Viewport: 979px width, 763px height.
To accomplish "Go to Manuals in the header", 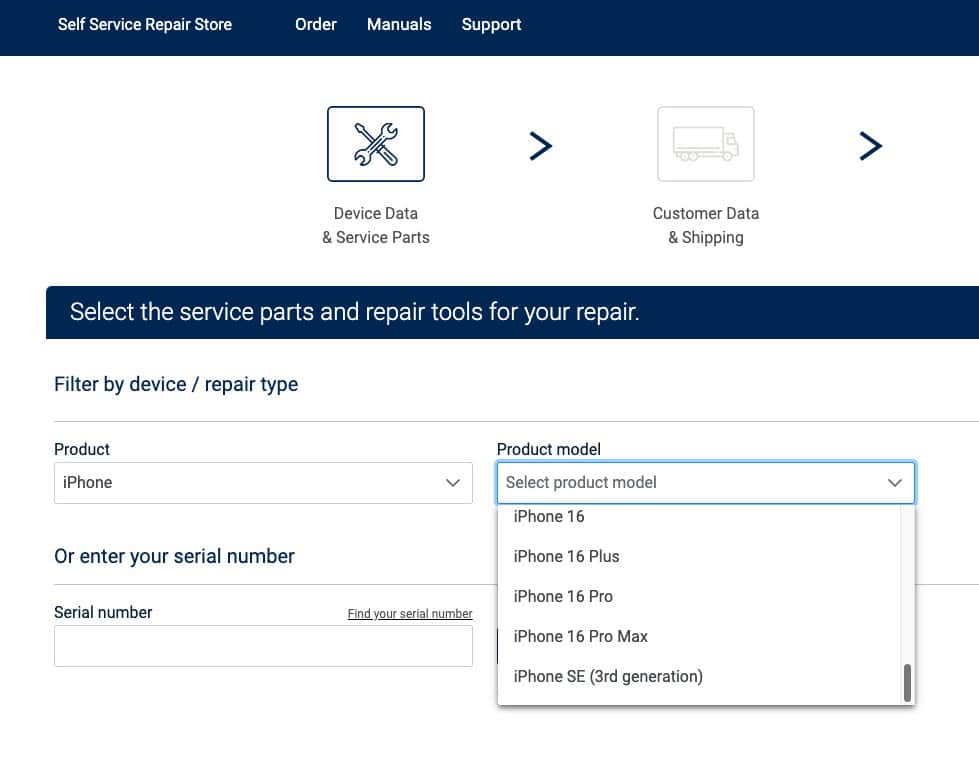I will (x=399, y=24).
